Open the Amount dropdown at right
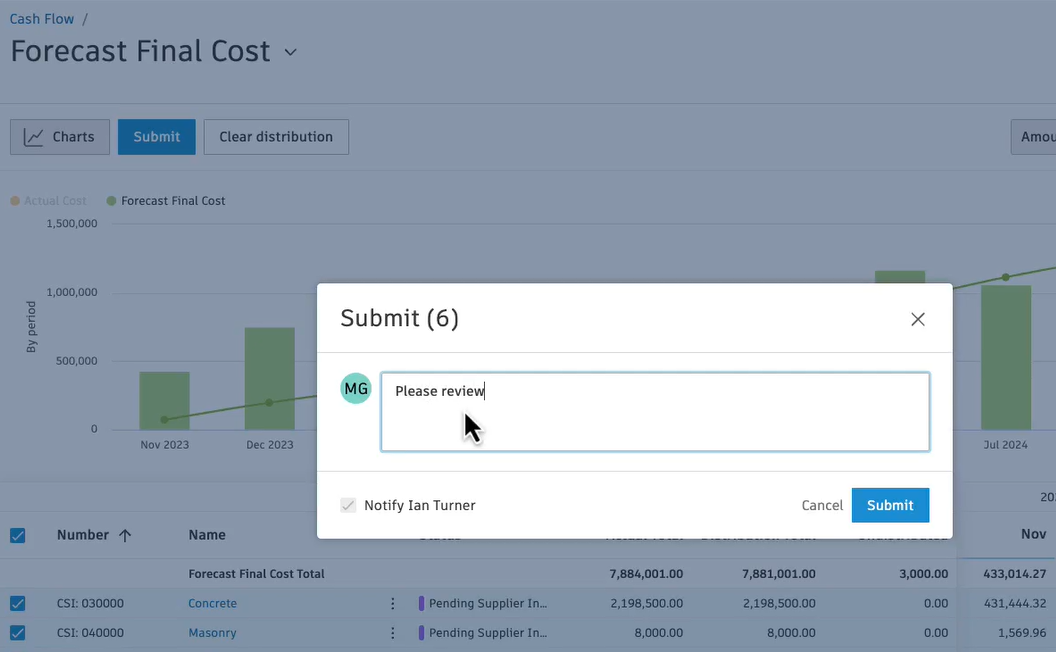Viewport: 1056px width, 652px height. (1033, 137)
